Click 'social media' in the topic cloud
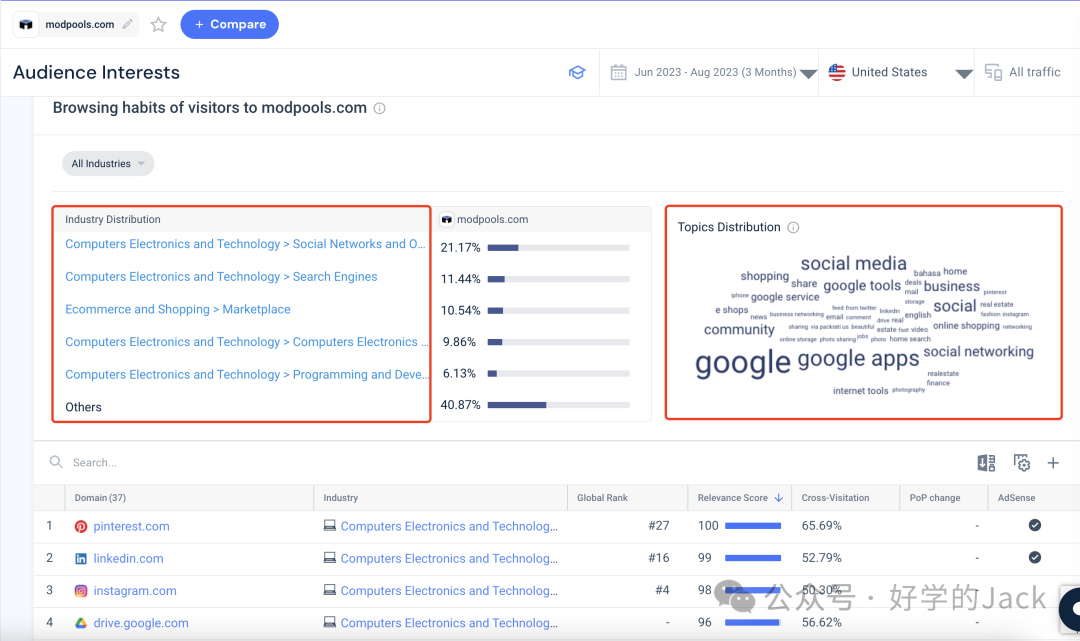The width and height of the screenshot is (1080, 641). [853, 264]
